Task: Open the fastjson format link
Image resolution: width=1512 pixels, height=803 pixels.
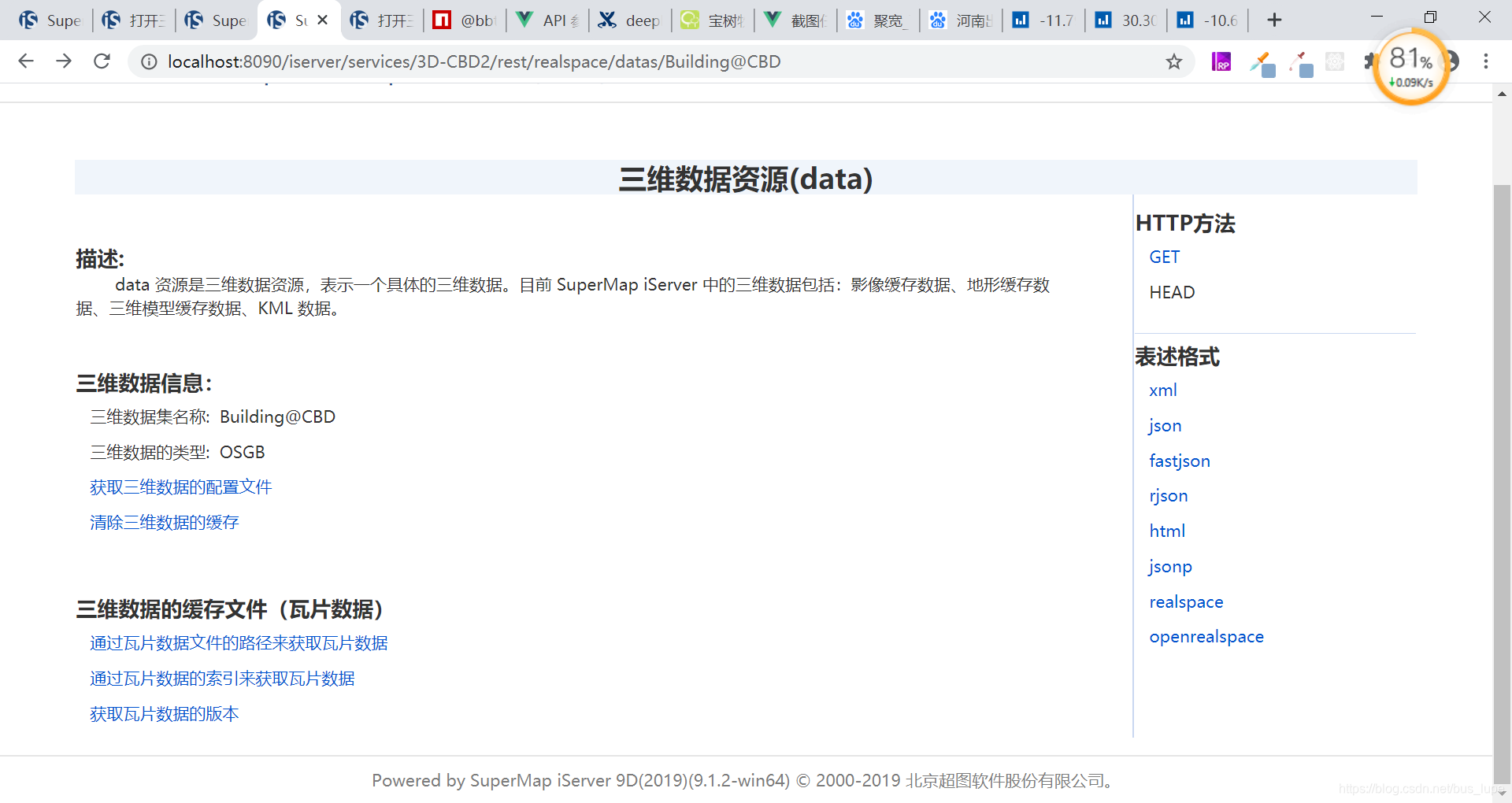Action: 1180,461
